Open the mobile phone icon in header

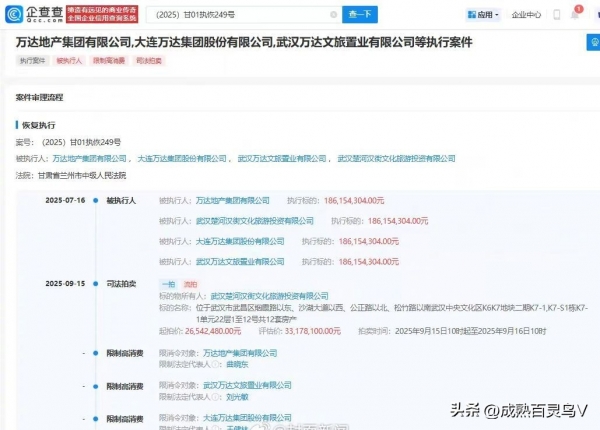pyautogui.click(x=557, y=15)
